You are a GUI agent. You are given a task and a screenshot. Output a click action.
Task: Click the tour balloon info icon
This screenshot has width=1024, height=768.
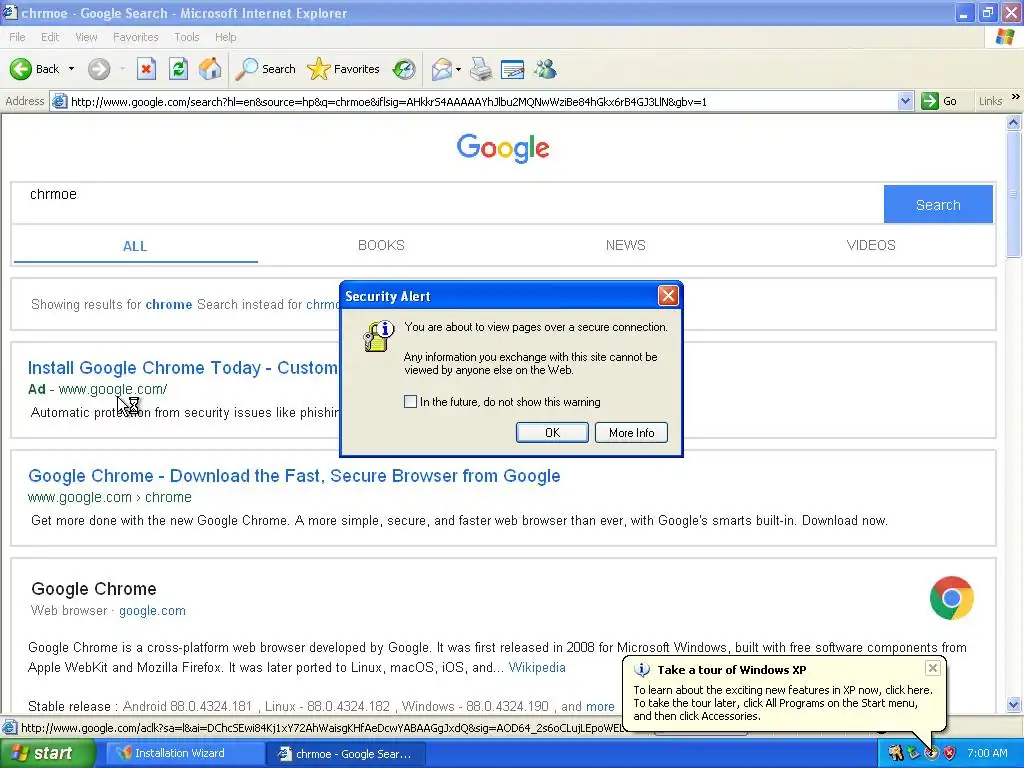pyautogui.click(x=642, y=669)
